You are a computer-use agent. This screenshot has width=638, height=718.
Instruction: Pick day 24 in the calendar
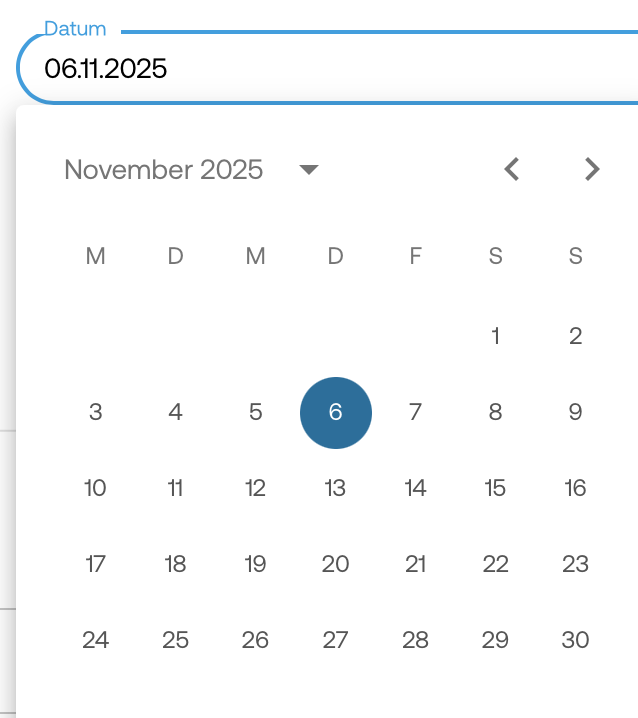coord(96,640)
